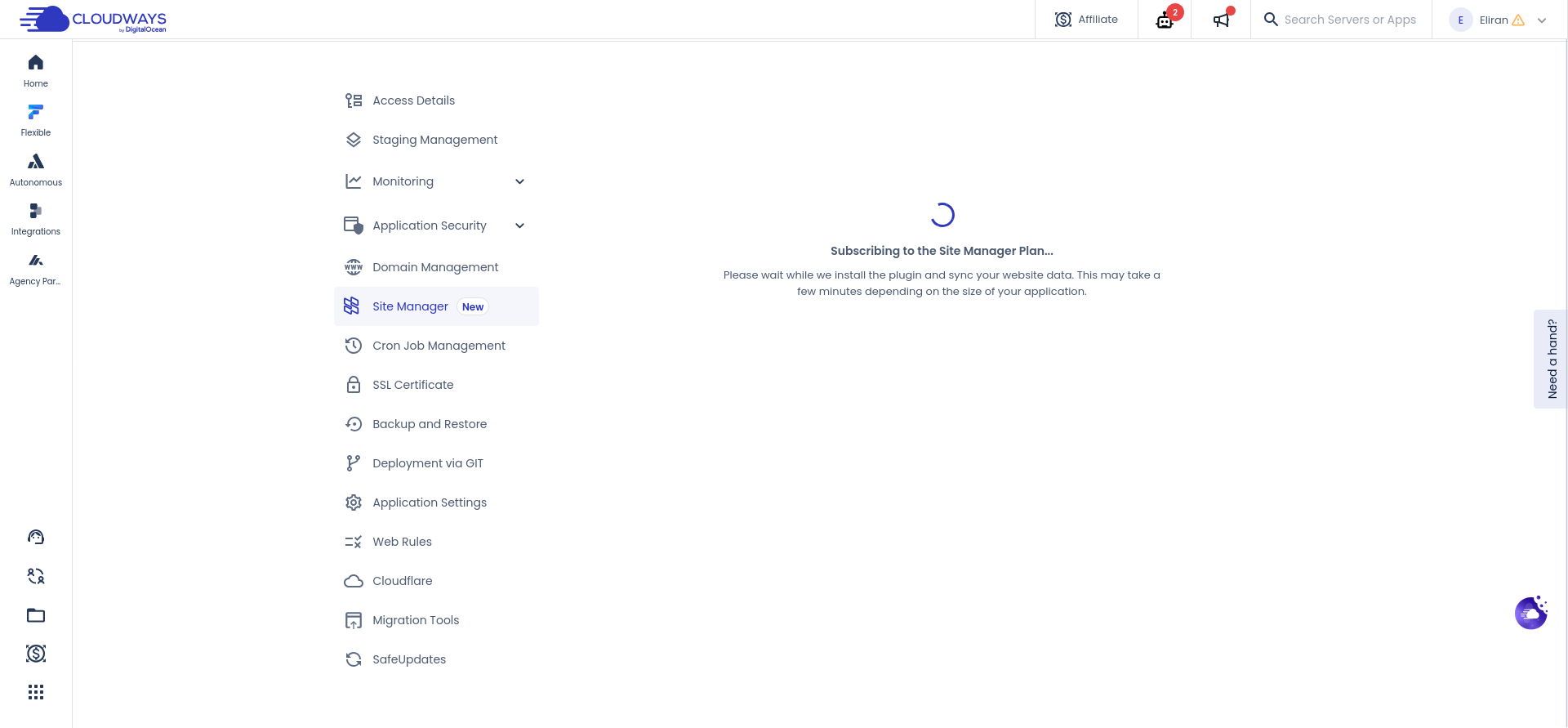Screen dimensions: 1568x728
Task: Click the New badge beside Site Manager
Action: [473, 307]
